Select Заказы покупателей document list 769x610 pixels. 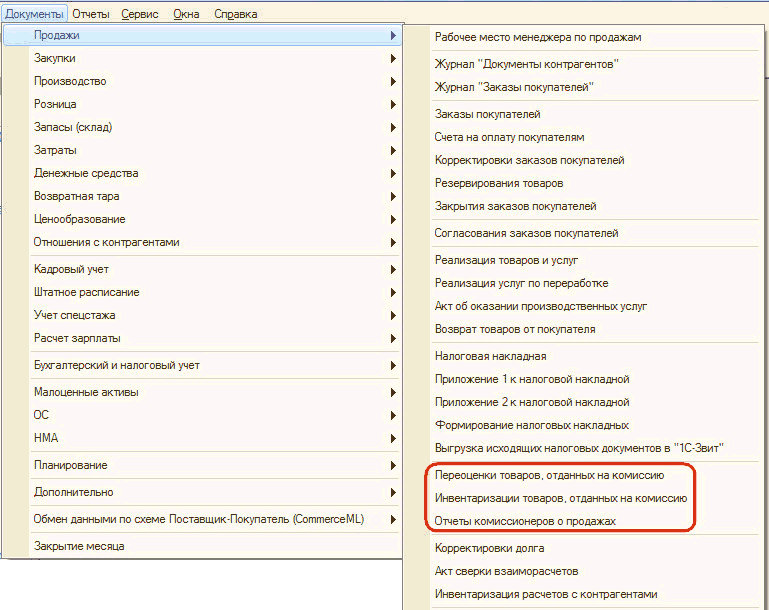coord(488,115)
